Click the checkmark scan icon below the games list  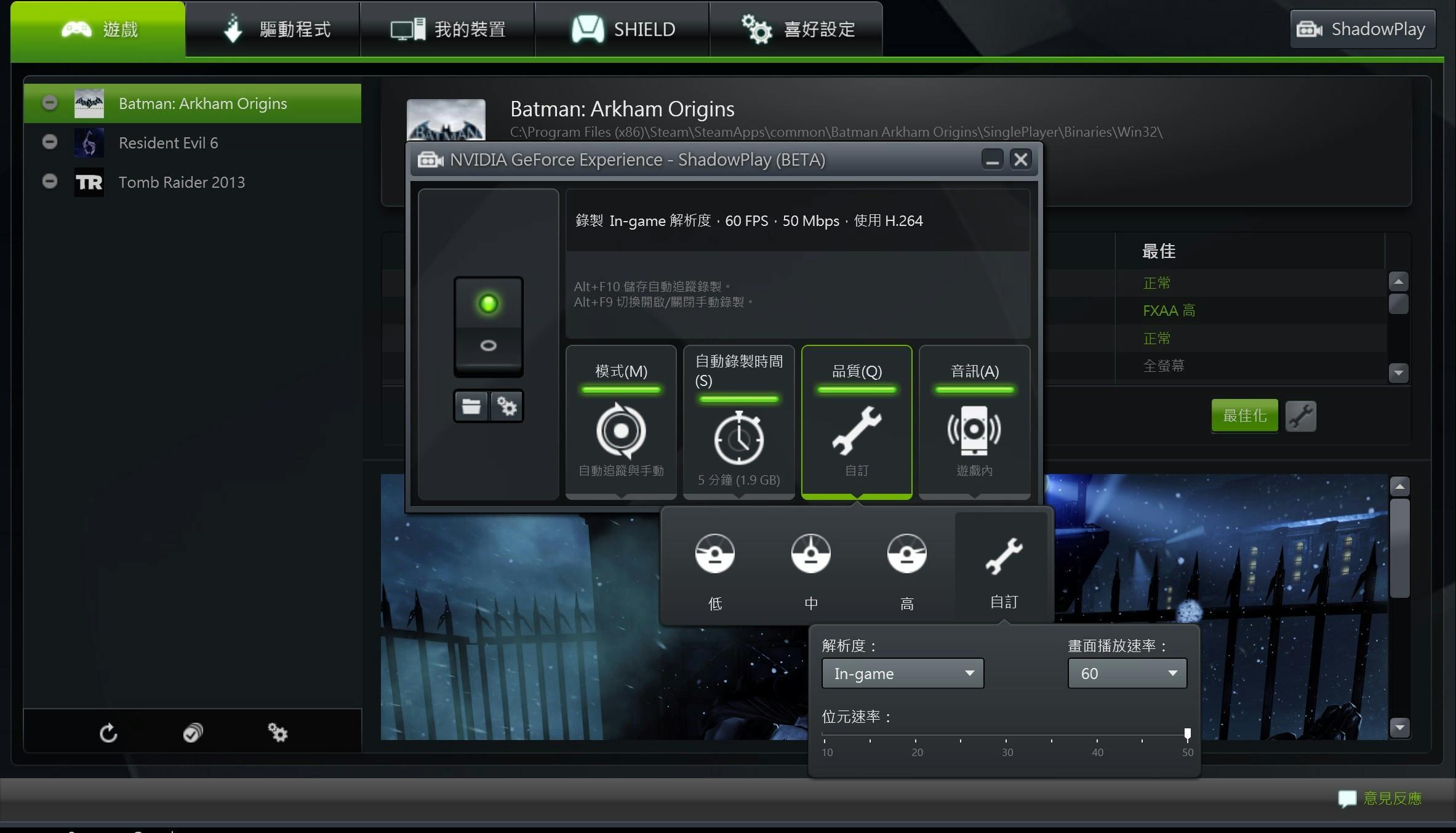(193, 733)
